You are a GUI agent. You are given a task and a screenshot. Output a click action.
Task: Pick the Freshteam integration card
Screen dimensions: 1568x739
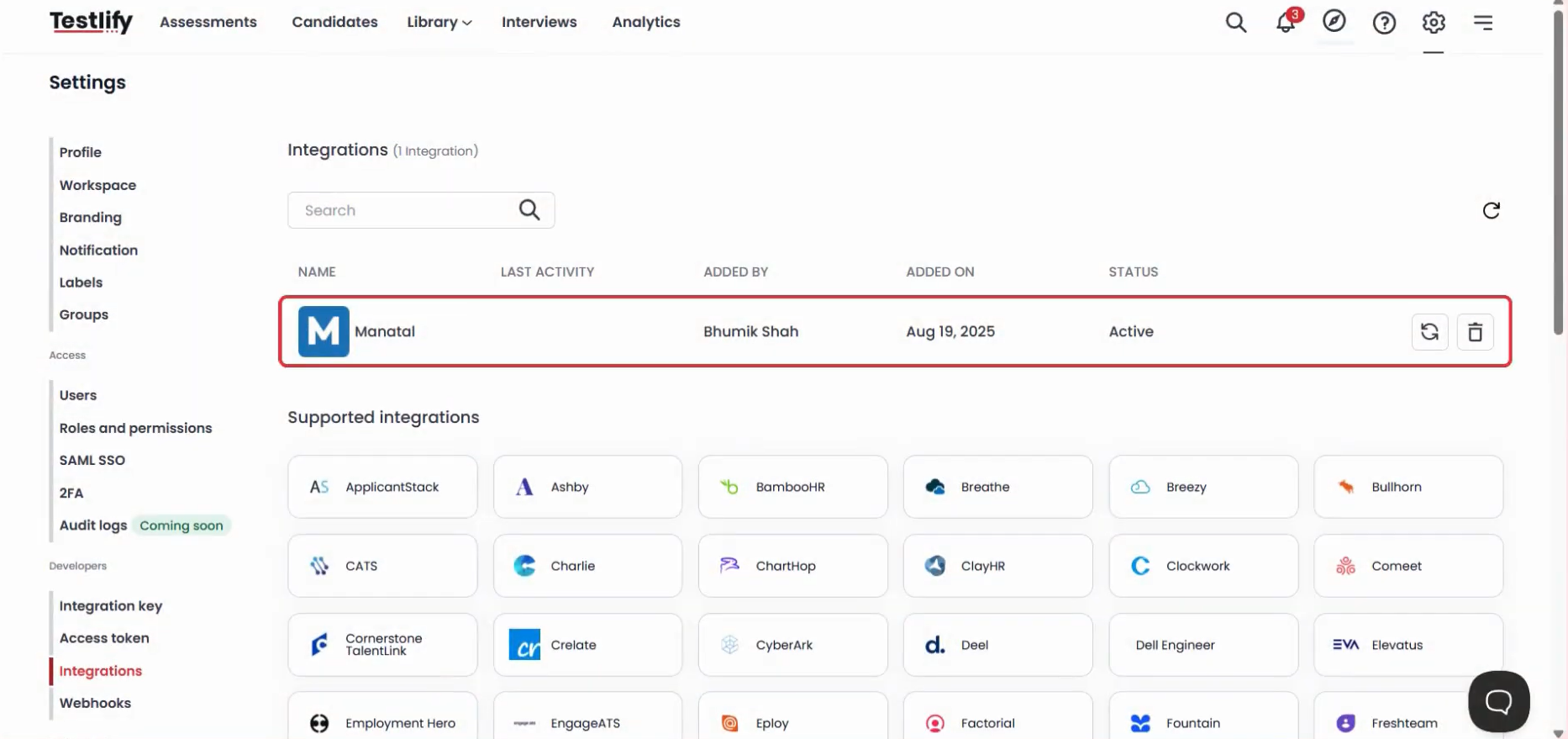coord(1408,715)
